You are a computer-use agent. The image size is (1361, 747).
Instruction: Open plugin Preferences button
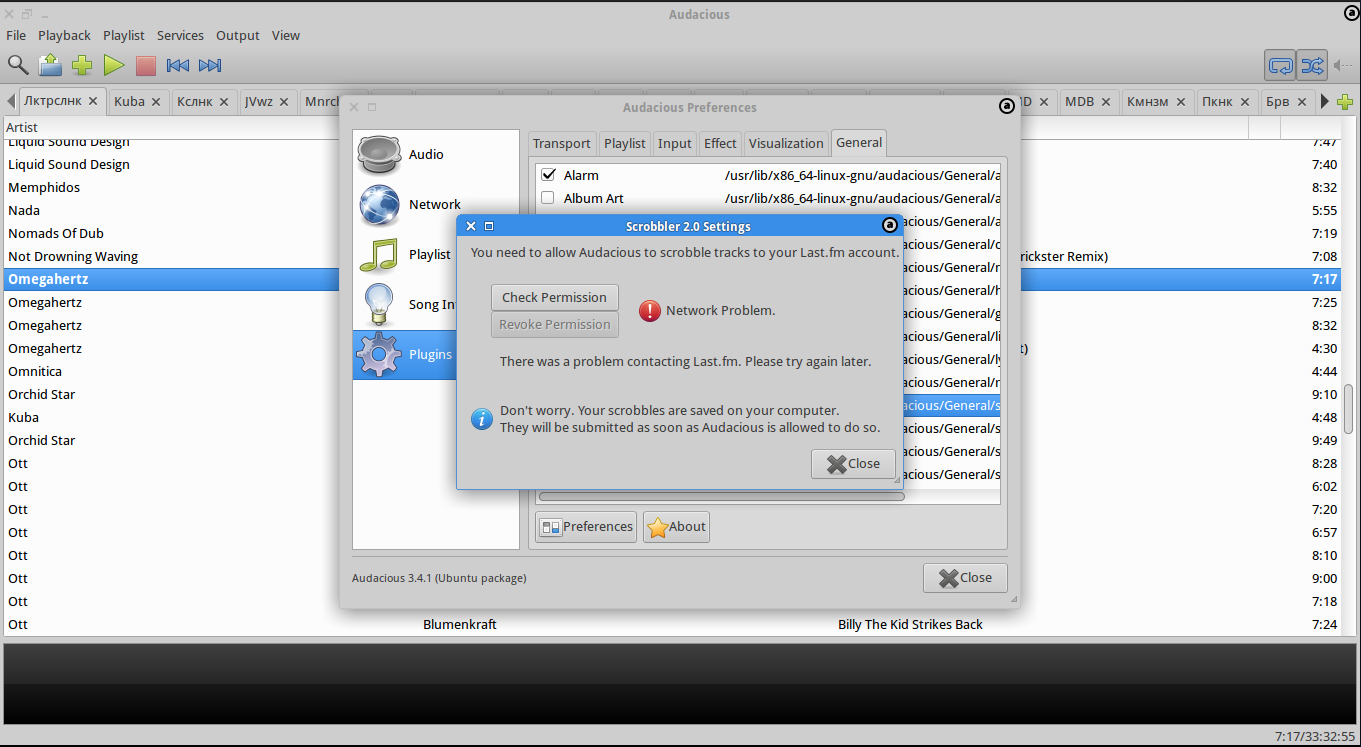coord(586,527)
